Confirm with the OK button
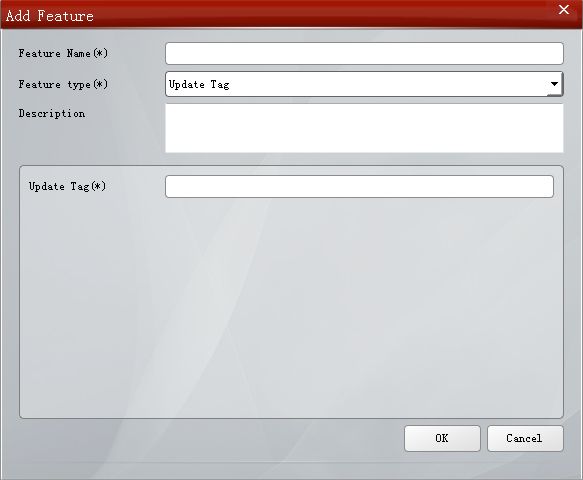The width and height of the screenshot is (583, 480). (442, 439)
